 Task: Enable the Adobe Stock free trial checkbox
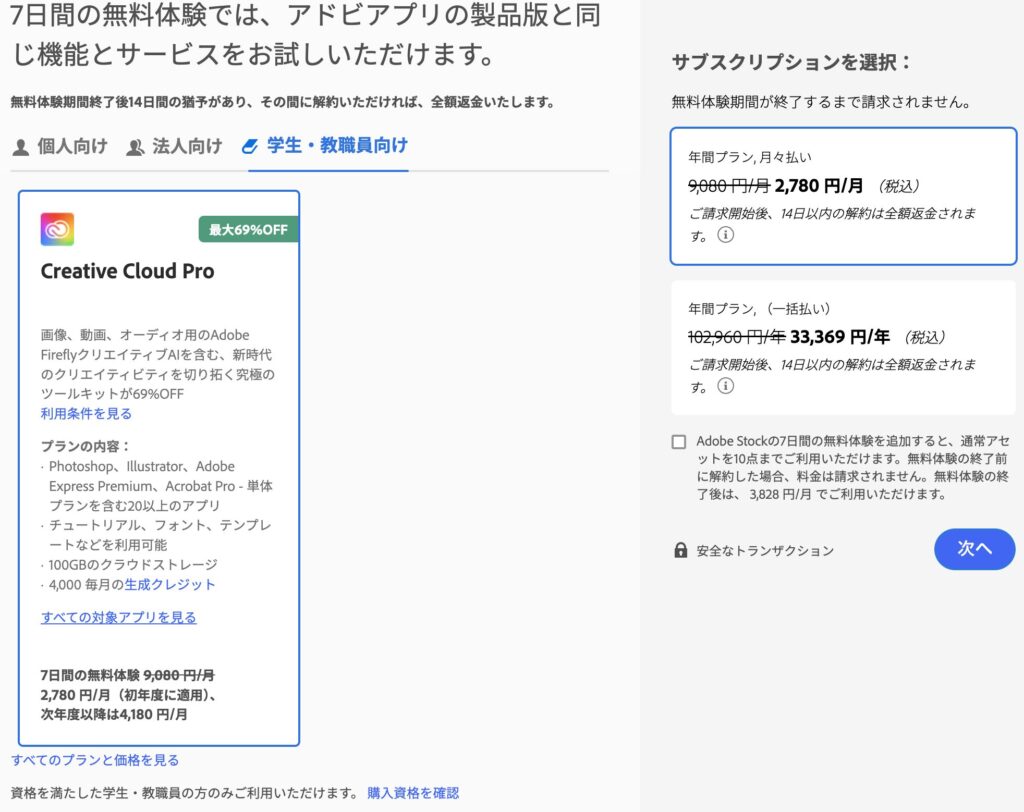pyautogui.click(x=680, y=442)
